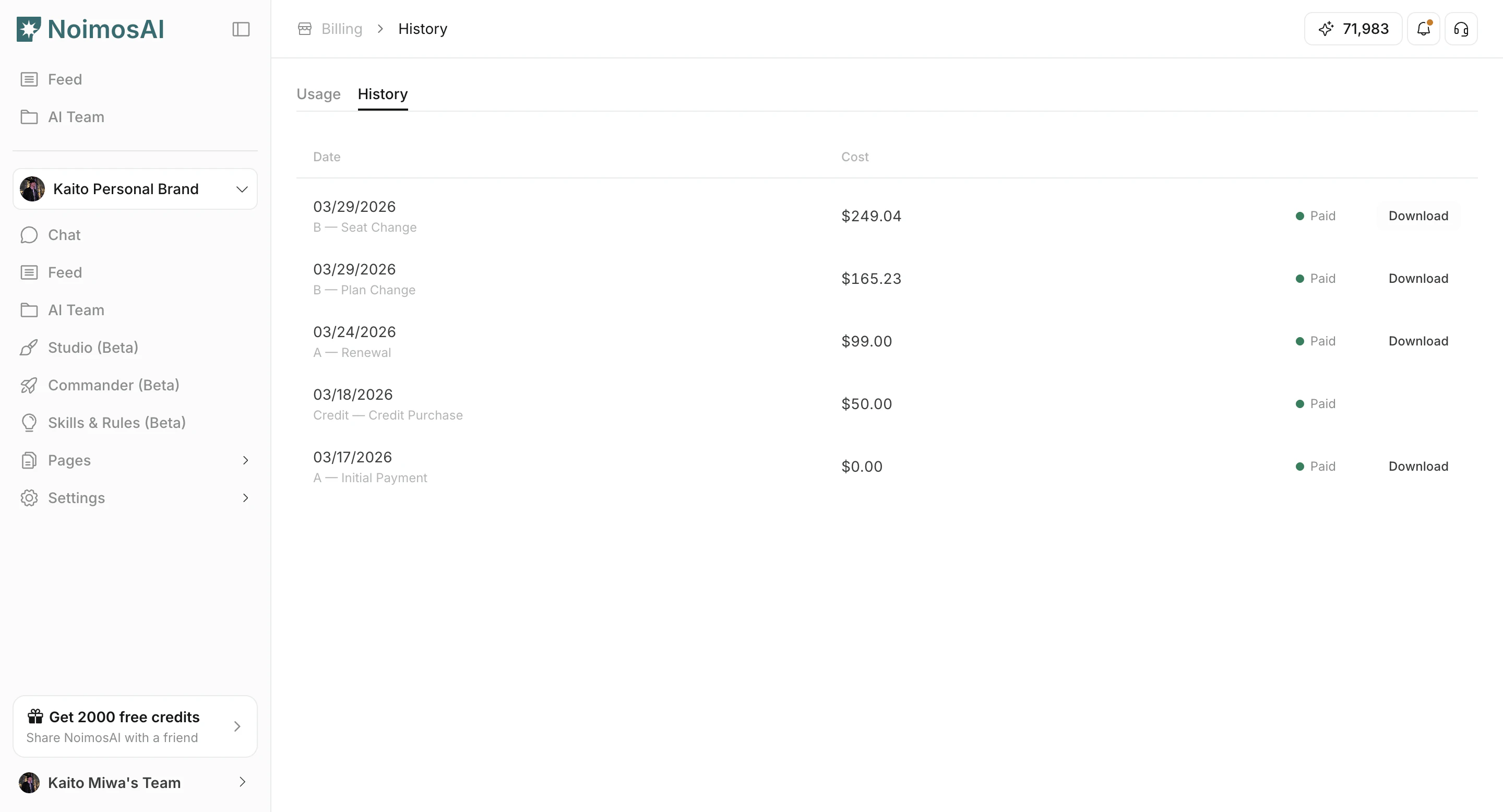Open Chat from the sidebar

click(x=64, y=234)
